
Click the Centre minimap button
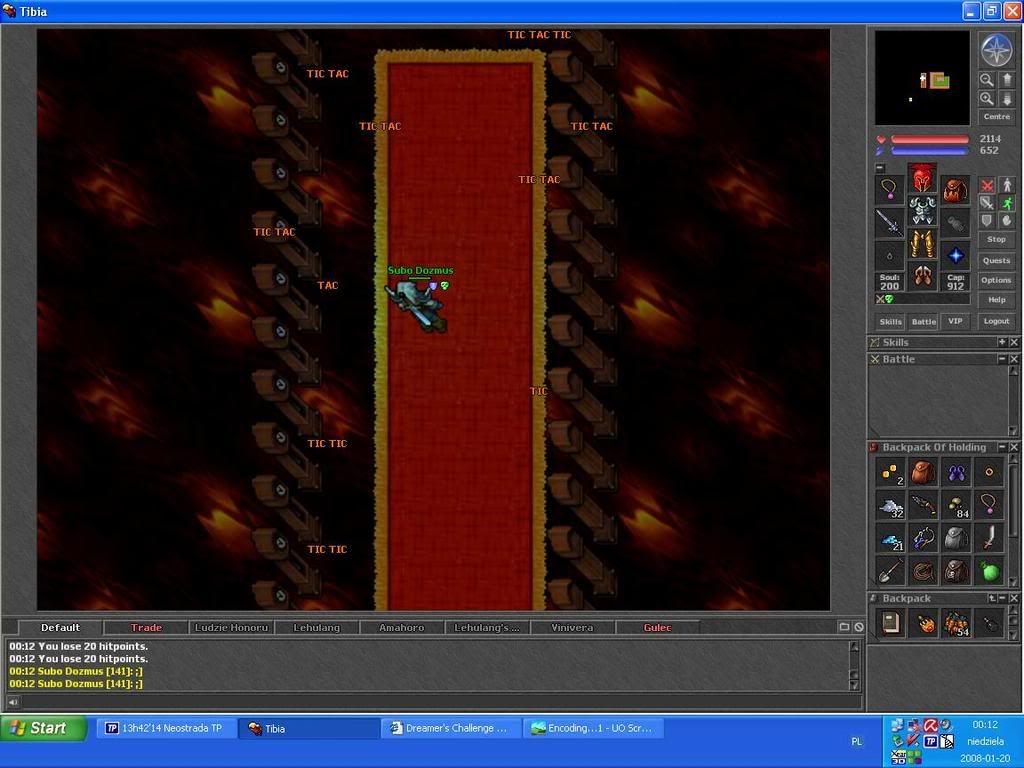[x=997, y=117]
